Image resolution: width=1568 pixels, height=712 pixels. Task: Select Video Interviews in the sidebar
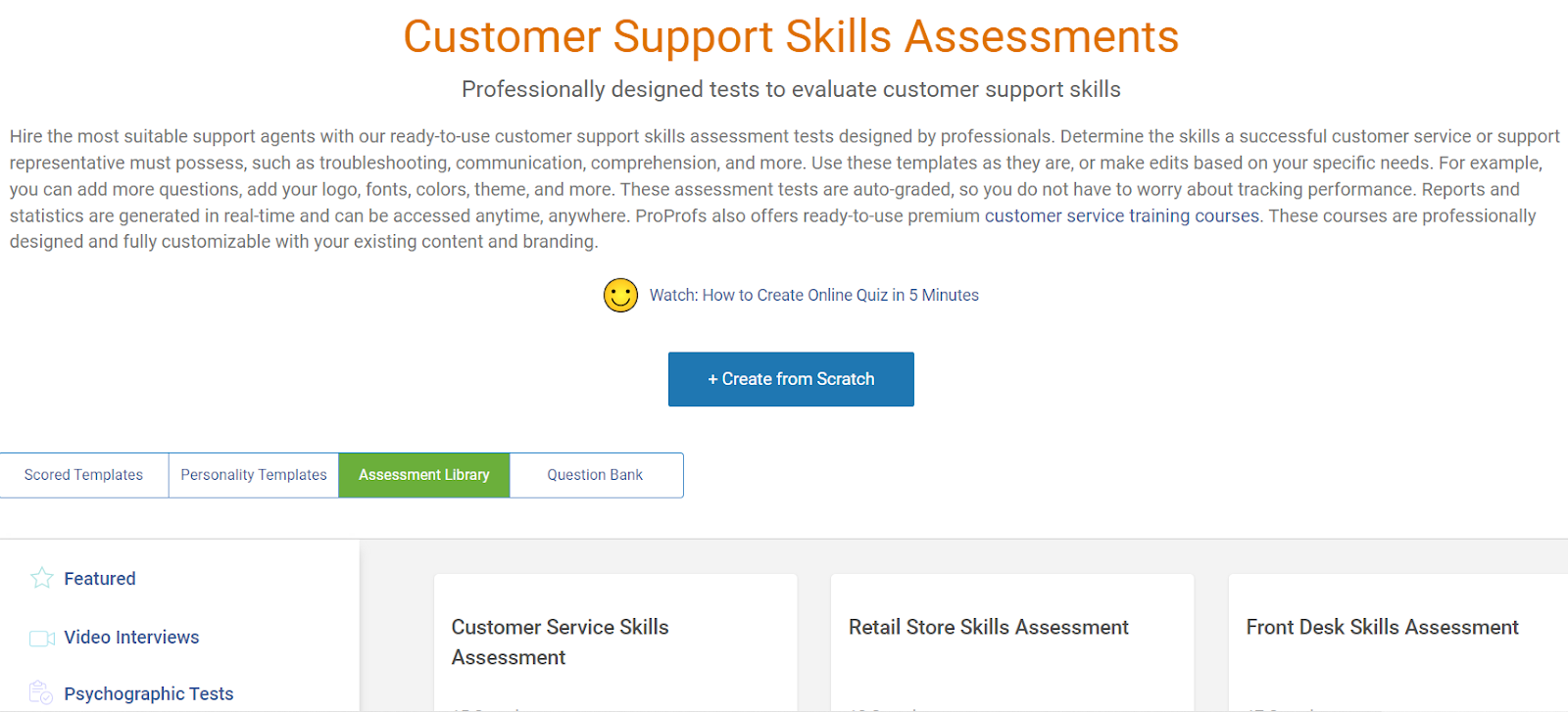[x=131, y=638]
